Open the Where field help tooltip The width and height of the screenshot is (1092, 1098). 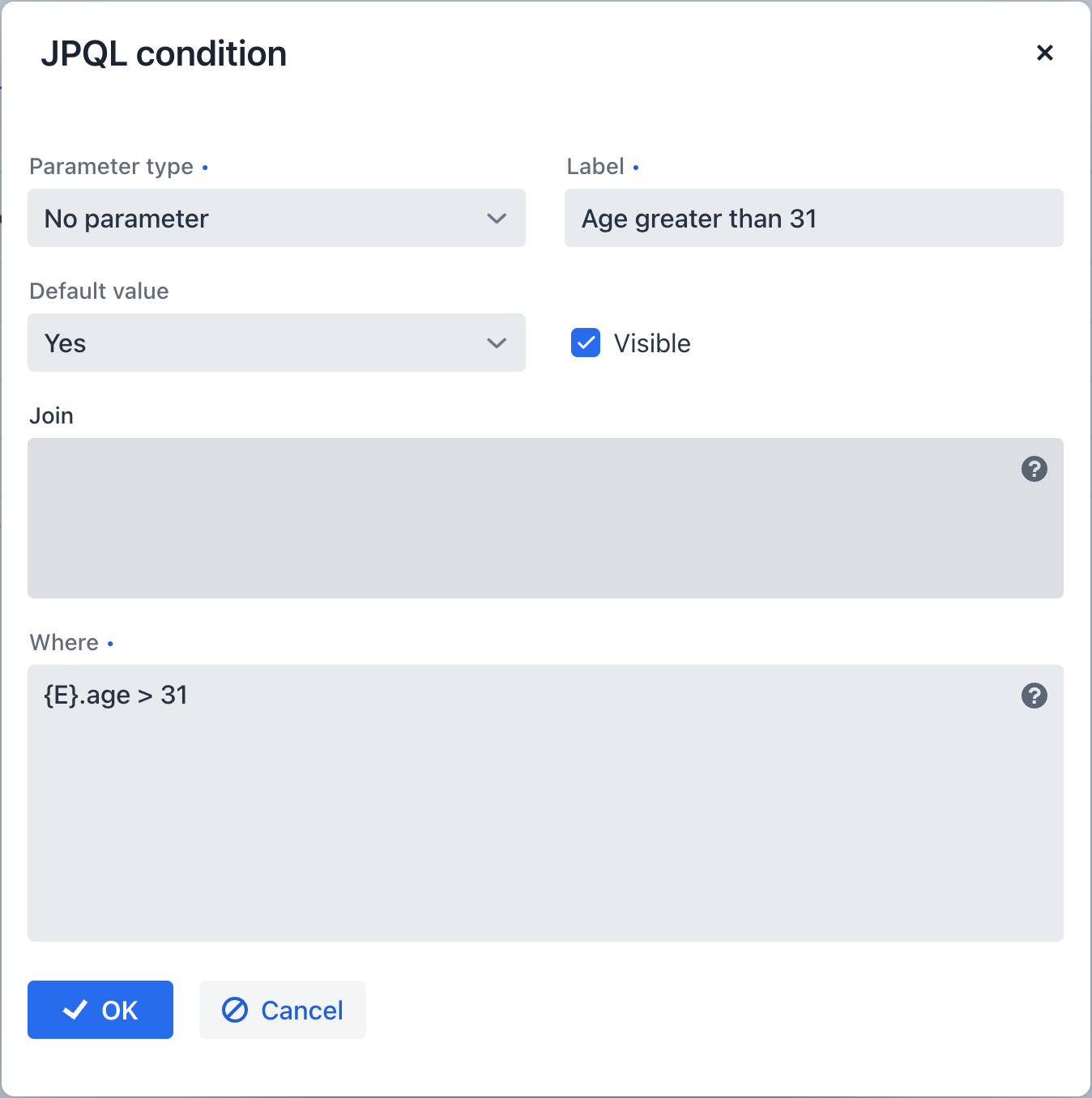1034,695
